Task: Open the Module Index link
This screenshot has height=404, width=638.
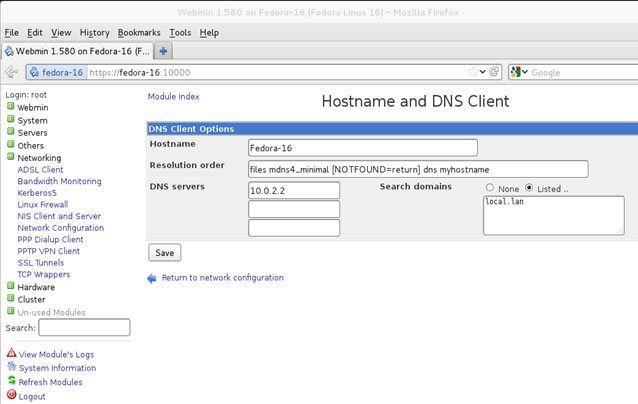Action: pyautogui.click(x=173, y=96)
